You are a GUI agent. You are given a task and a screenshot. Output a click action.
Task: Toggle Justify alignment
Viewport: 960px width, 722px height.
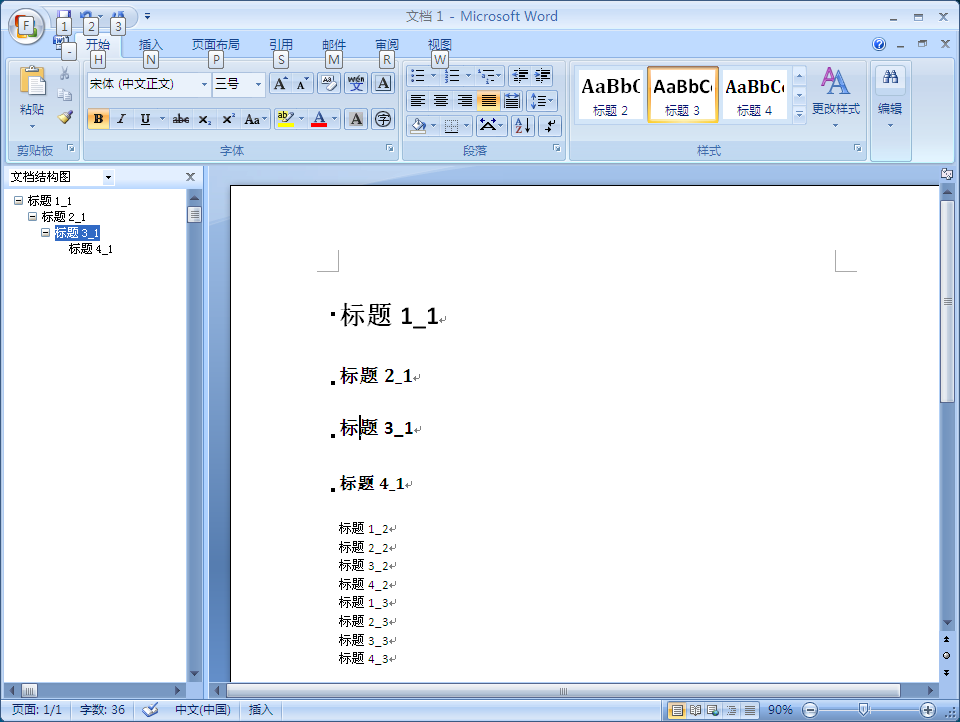pos(489,101)
